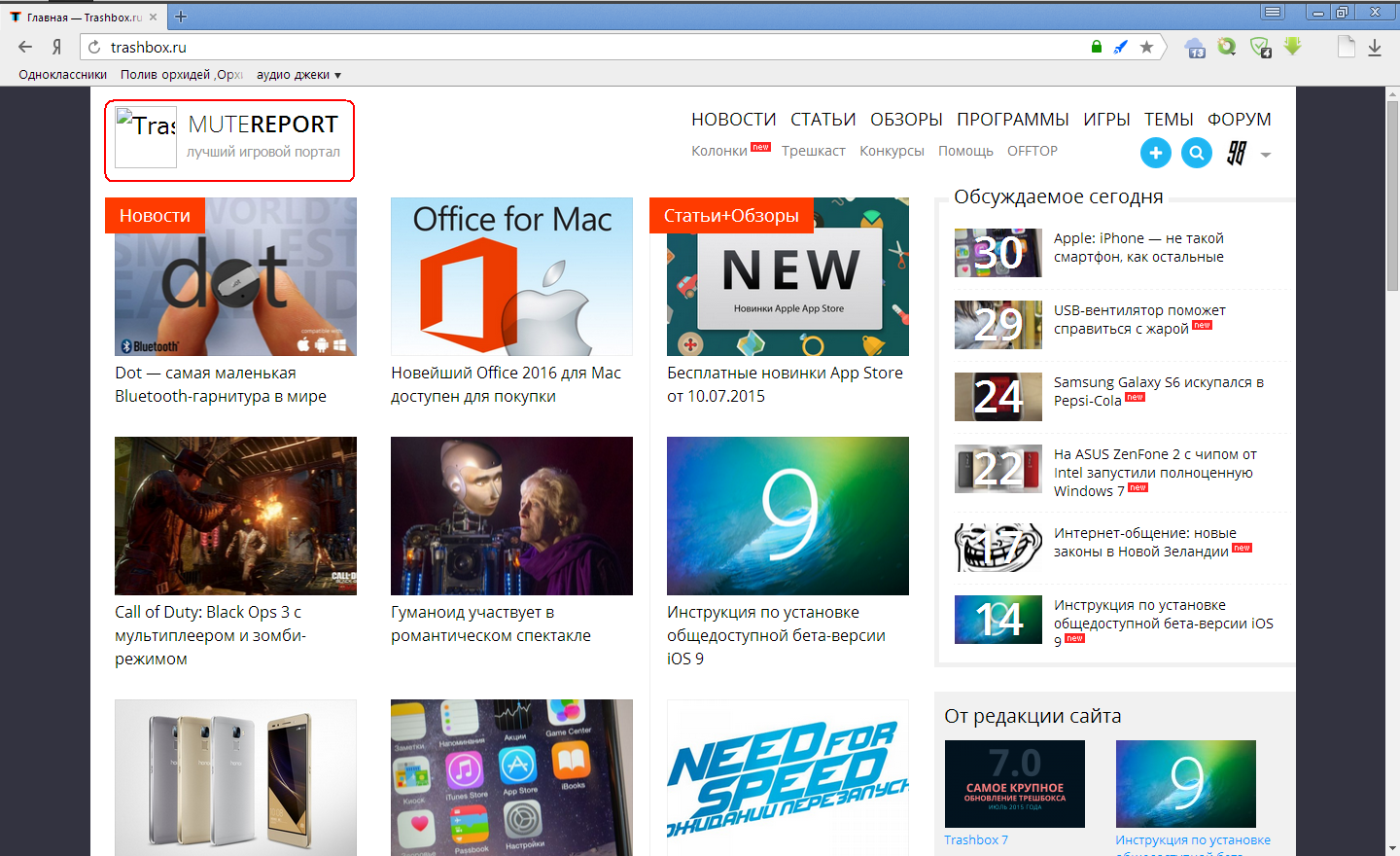1400x856 pixels.
Task: Open the 'Office for Mac' article image
Action: 511,276
